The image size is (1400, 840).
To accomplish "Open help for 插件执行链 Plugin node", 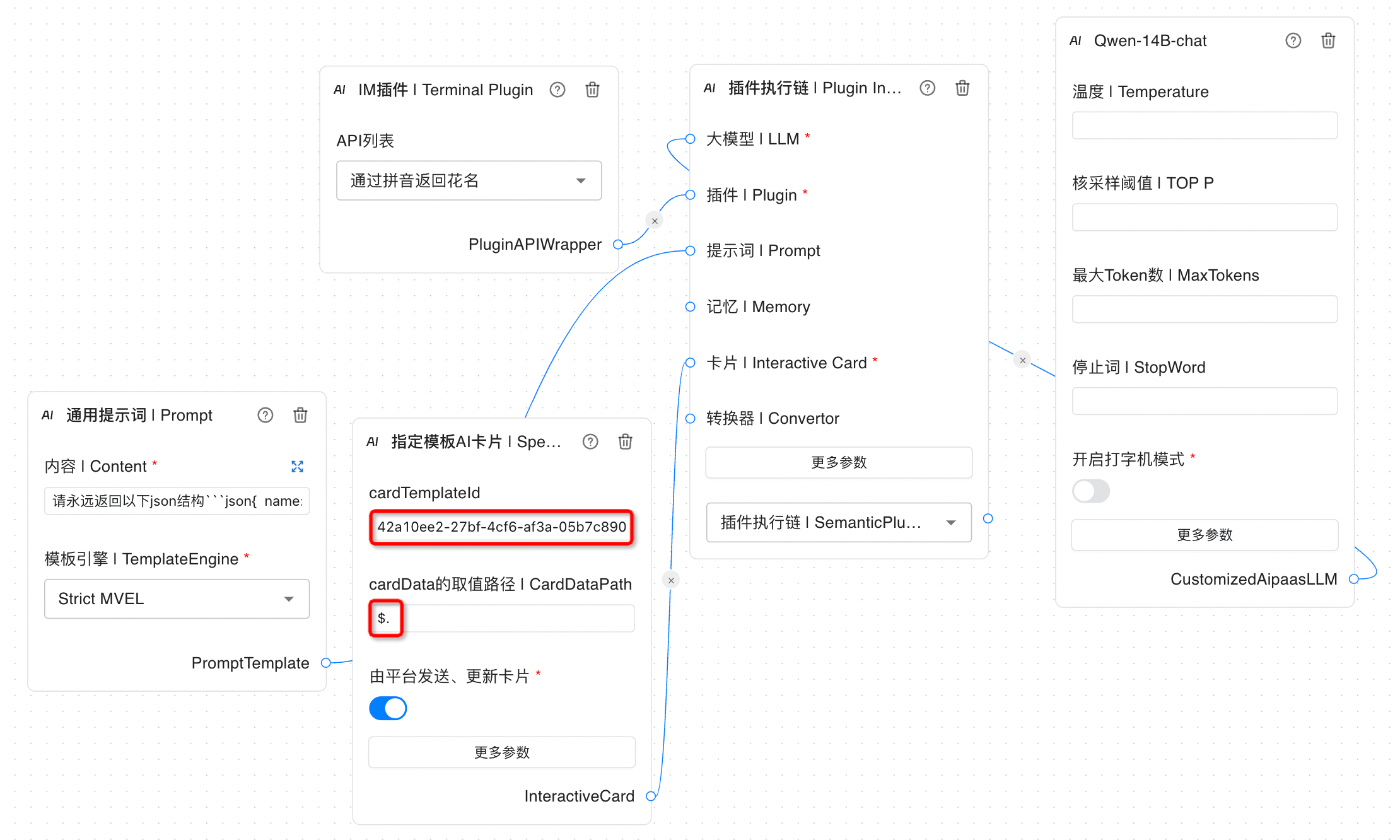I will 927,88.
